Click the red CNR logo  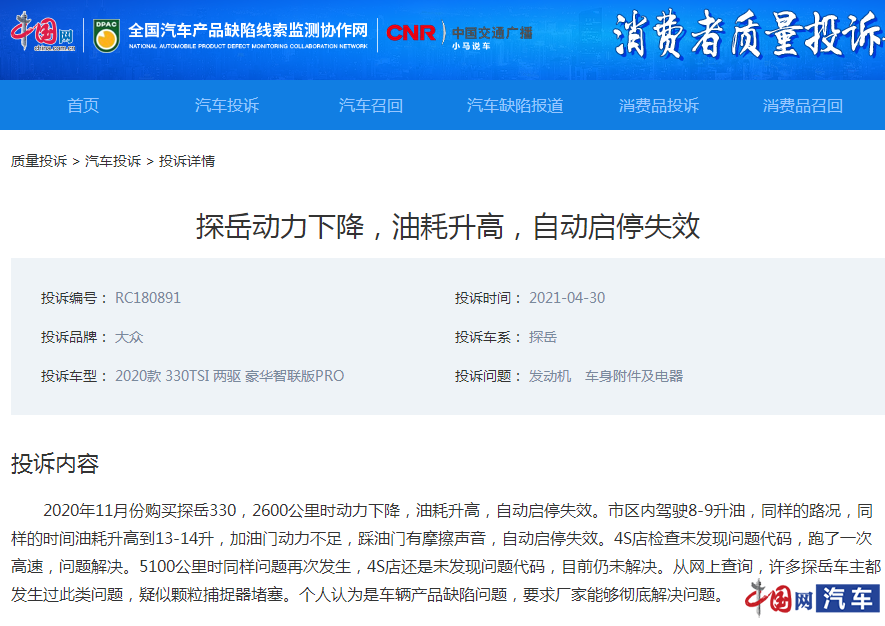pyautogui.click(x=411, y=33)
